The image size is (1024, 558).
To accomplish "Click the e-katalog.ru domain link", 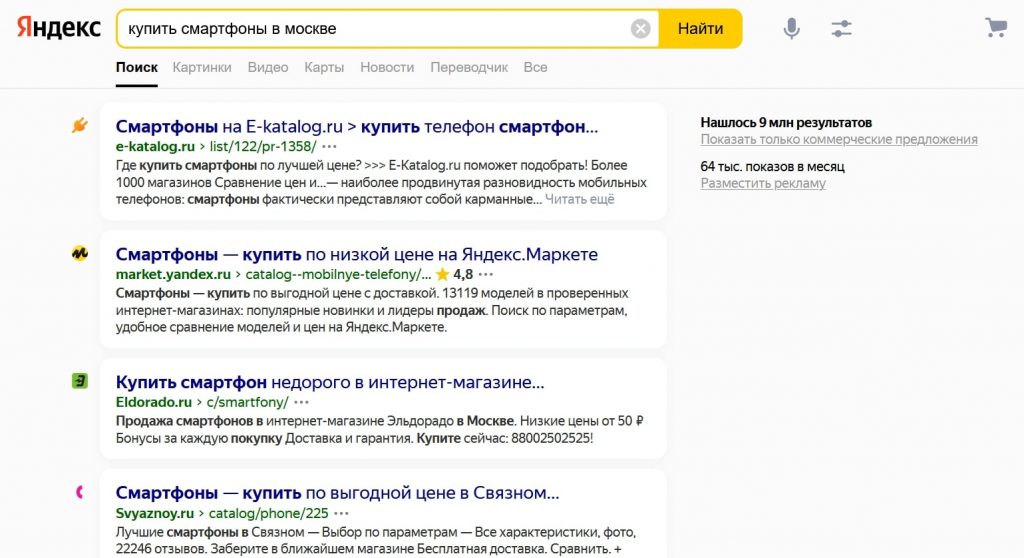I will click(x=155, y=146).
